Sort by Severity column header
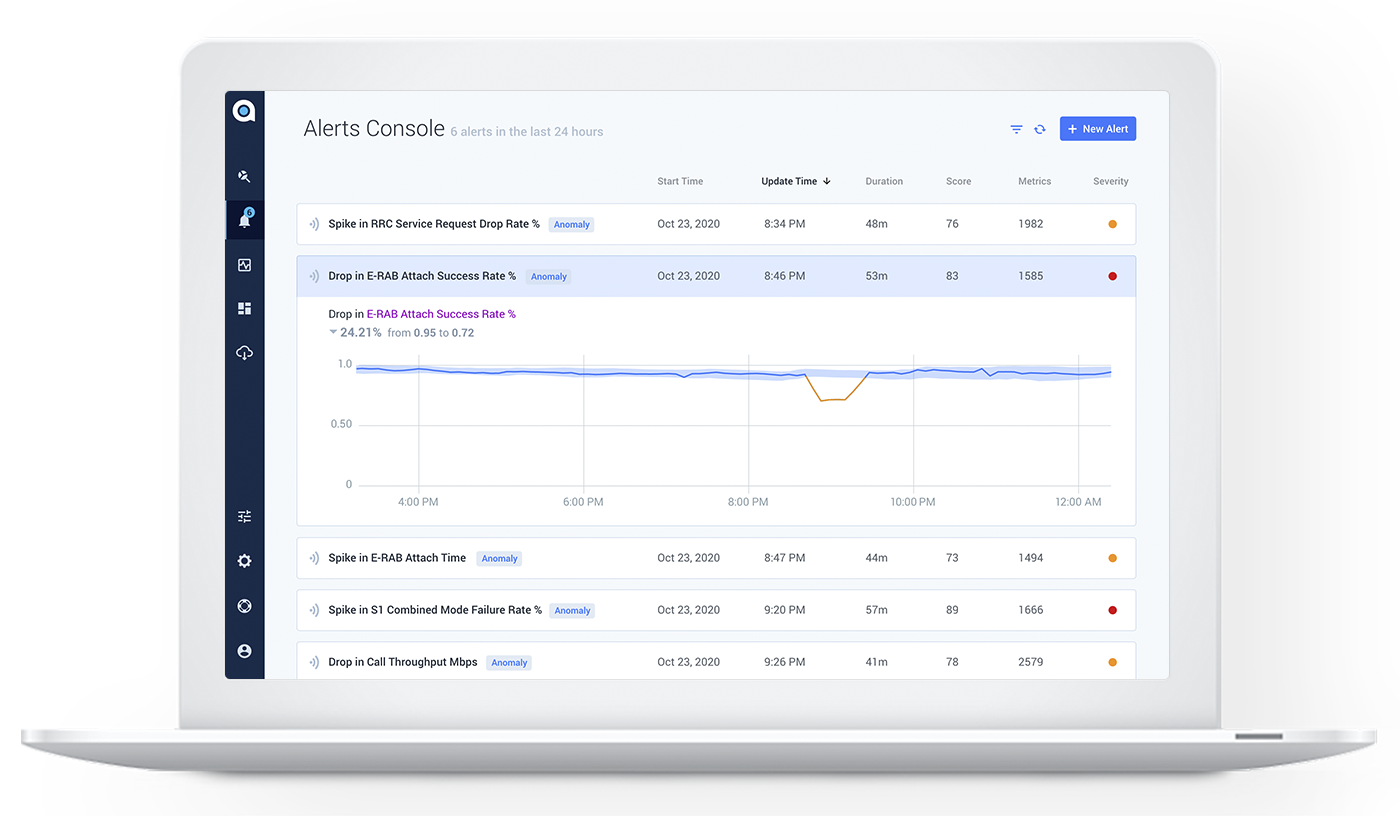 tap(1110, 181)
